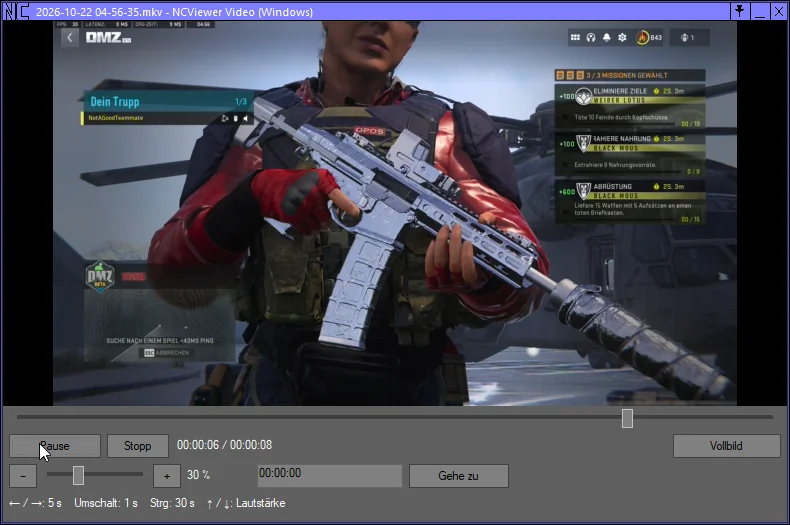Click the "Töte 10 Feinde durch Kopfschüsse" objective
This screenshot has height=525, width=790.
coord(621,117)
